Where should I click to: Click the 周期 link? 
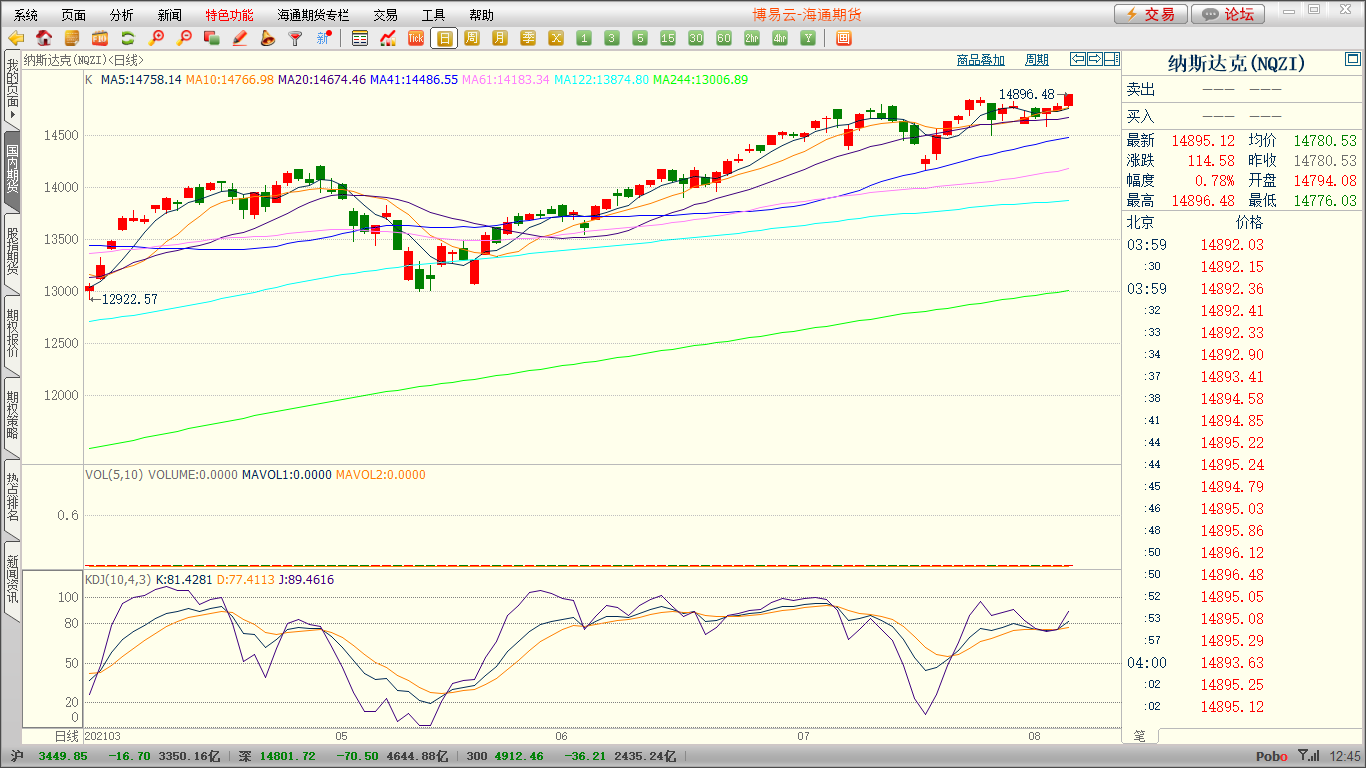(x=1037, y=60)
